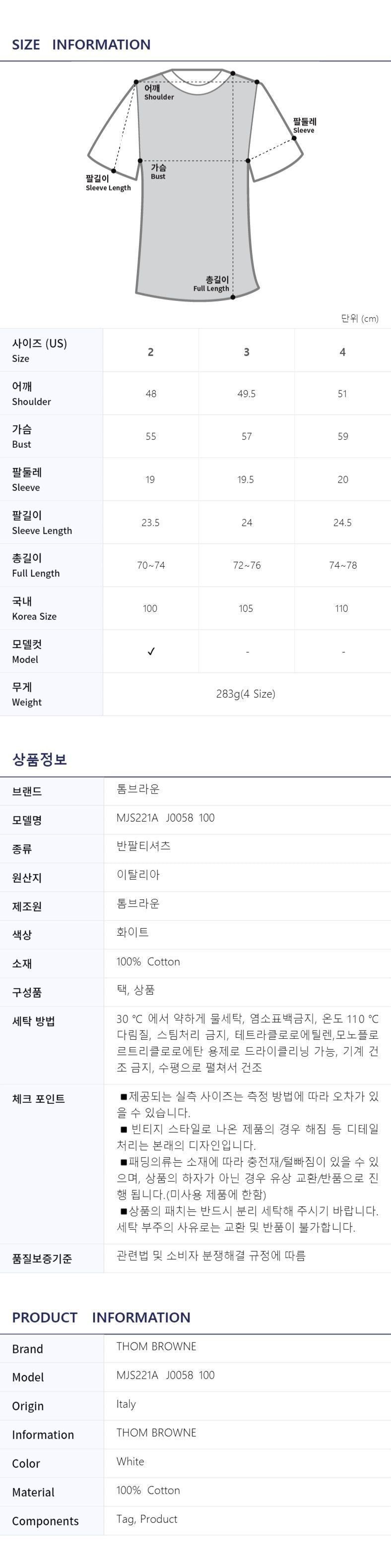The image size is (391, 1568).
Task: Click the model-cut checkmark under size 2
Action: [151, 651]
